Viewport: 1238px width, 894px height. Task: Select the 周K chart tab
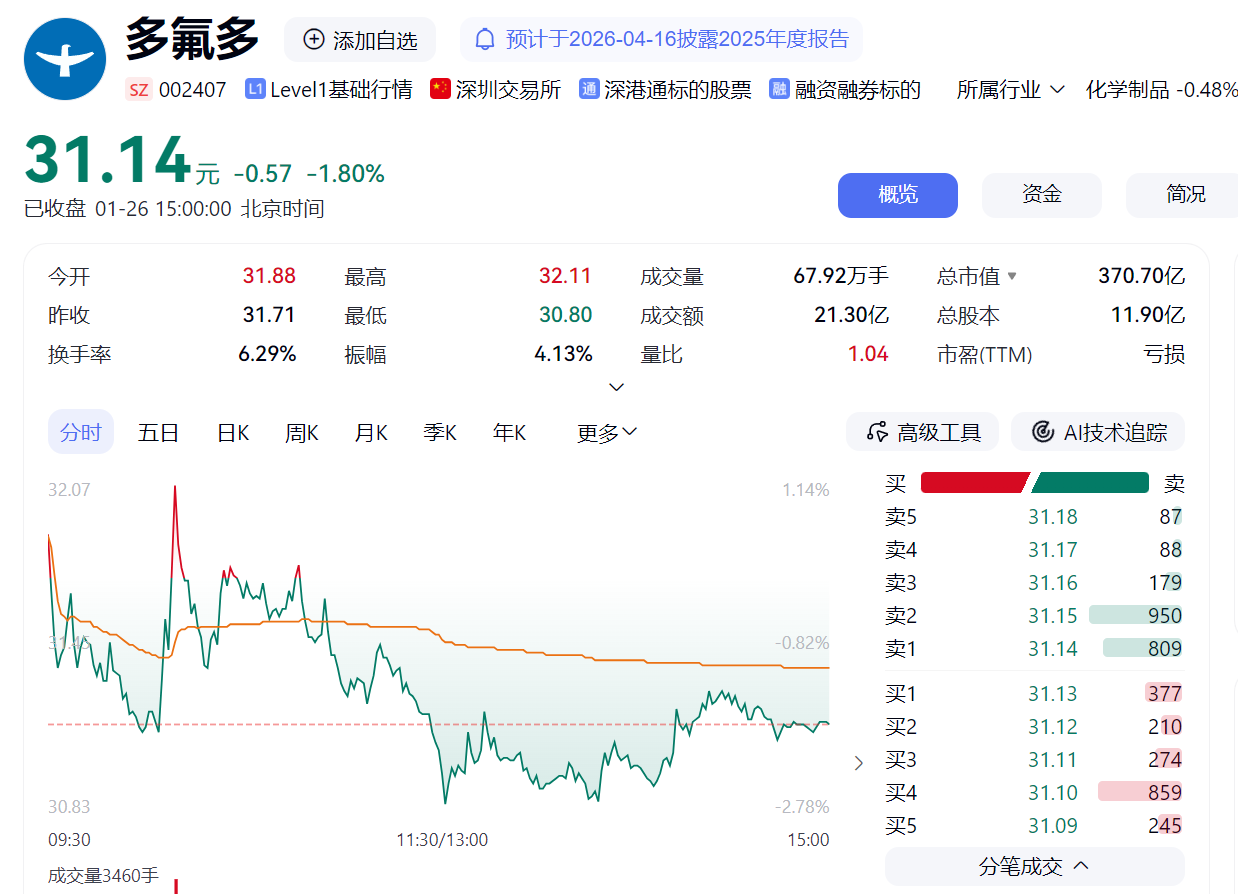pos(302,432)
